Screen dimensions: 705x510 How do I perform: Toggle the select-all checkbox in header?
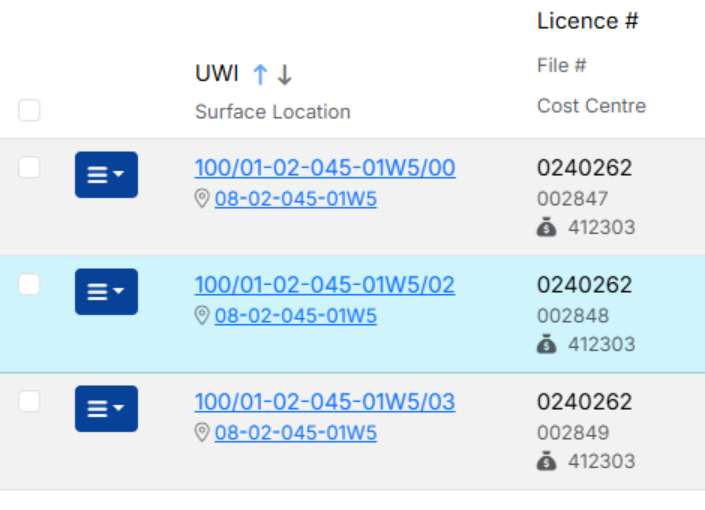pyautogui.click(x=29, y=111)
